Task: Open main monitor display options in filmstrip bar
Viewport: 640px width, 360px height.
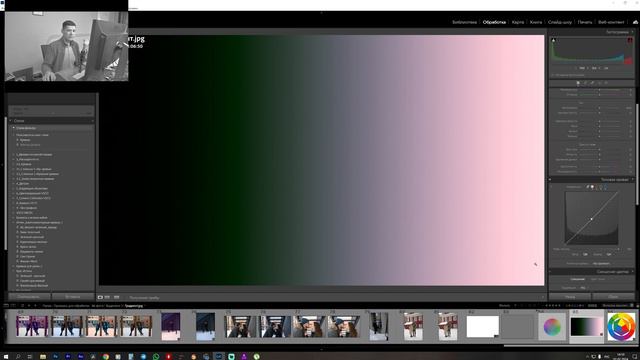Action: coord(6,305)
